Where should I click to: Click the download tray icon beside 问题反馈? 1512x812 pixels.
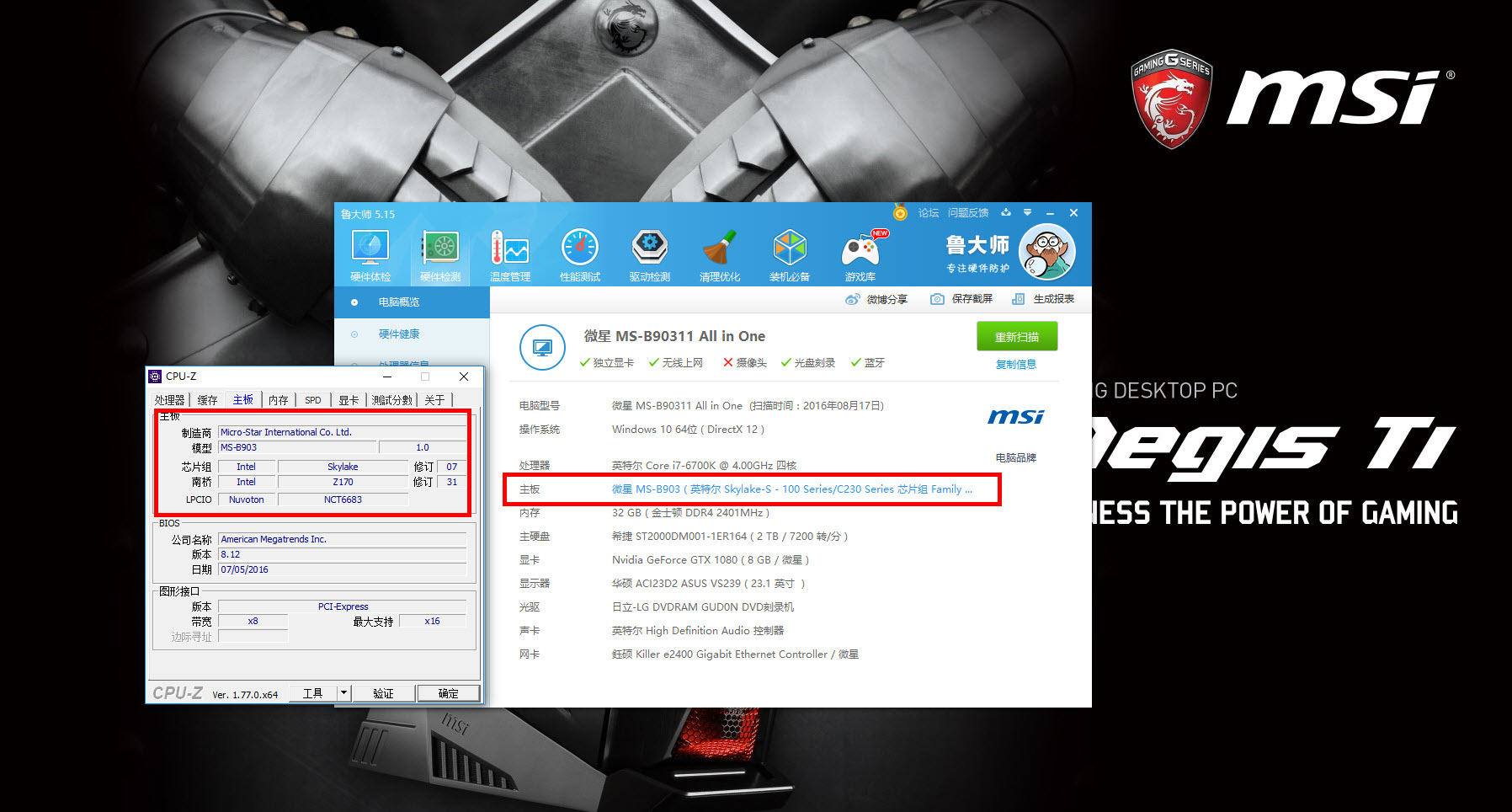(1006, 212)
